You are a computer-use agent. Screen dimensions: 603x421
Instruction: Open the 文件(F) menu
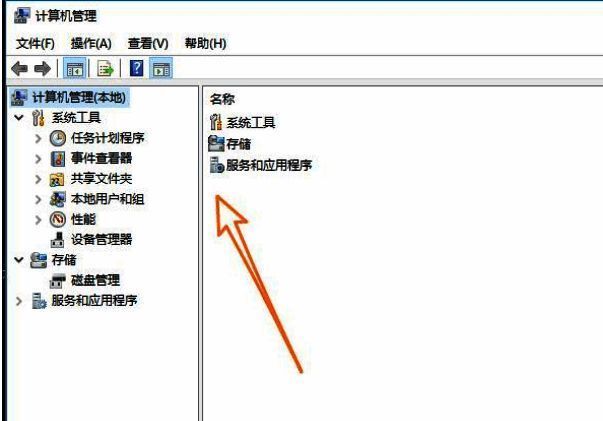[35, 43]
